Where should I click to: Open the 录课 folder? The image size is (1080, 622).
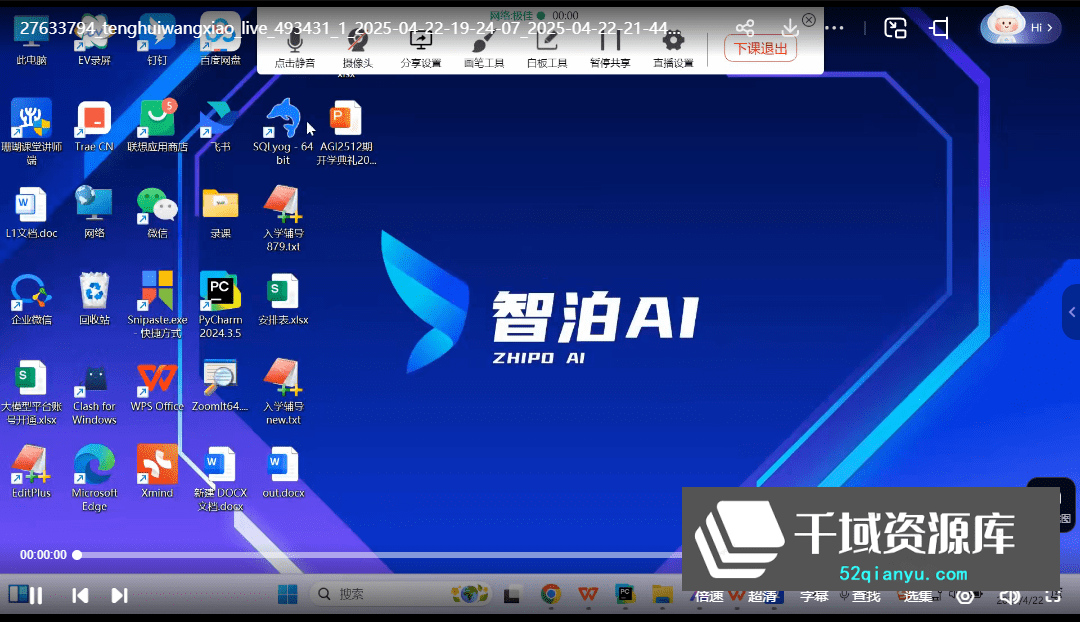pyautogui.click(x=220, y=214)
